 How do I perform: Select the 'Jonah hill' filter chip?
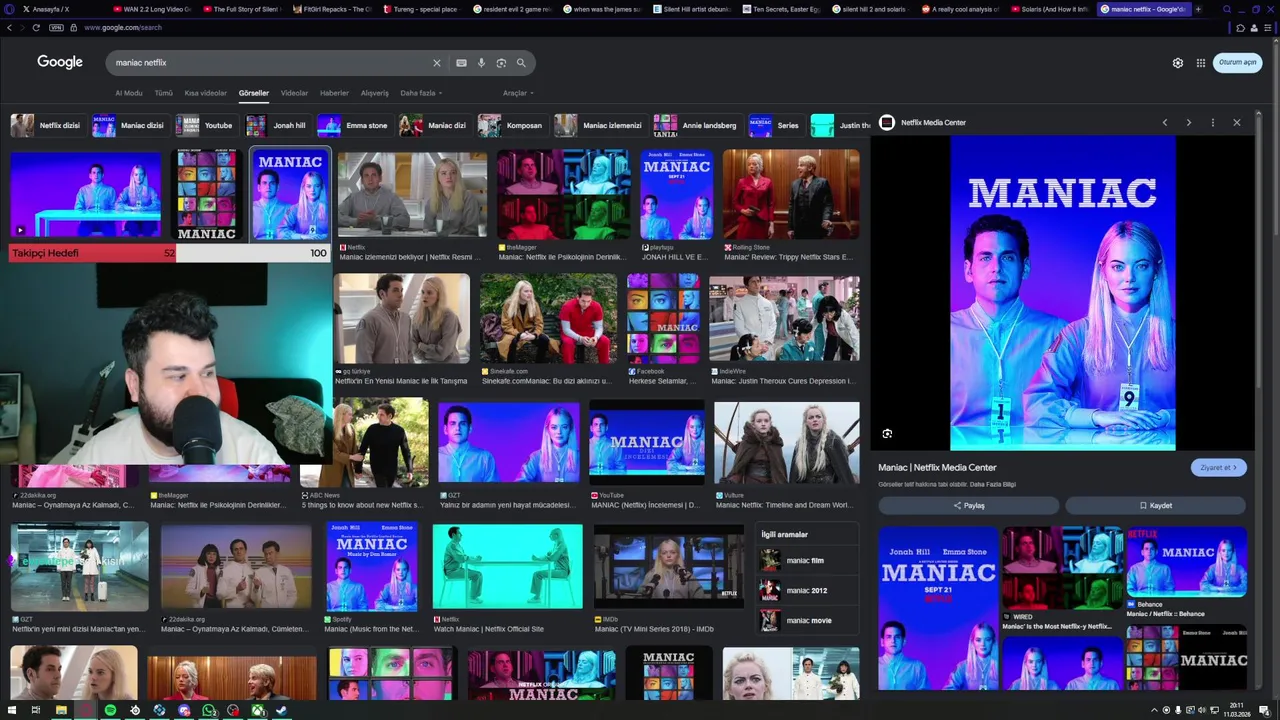pyautogui.click(x=277, y=125)
